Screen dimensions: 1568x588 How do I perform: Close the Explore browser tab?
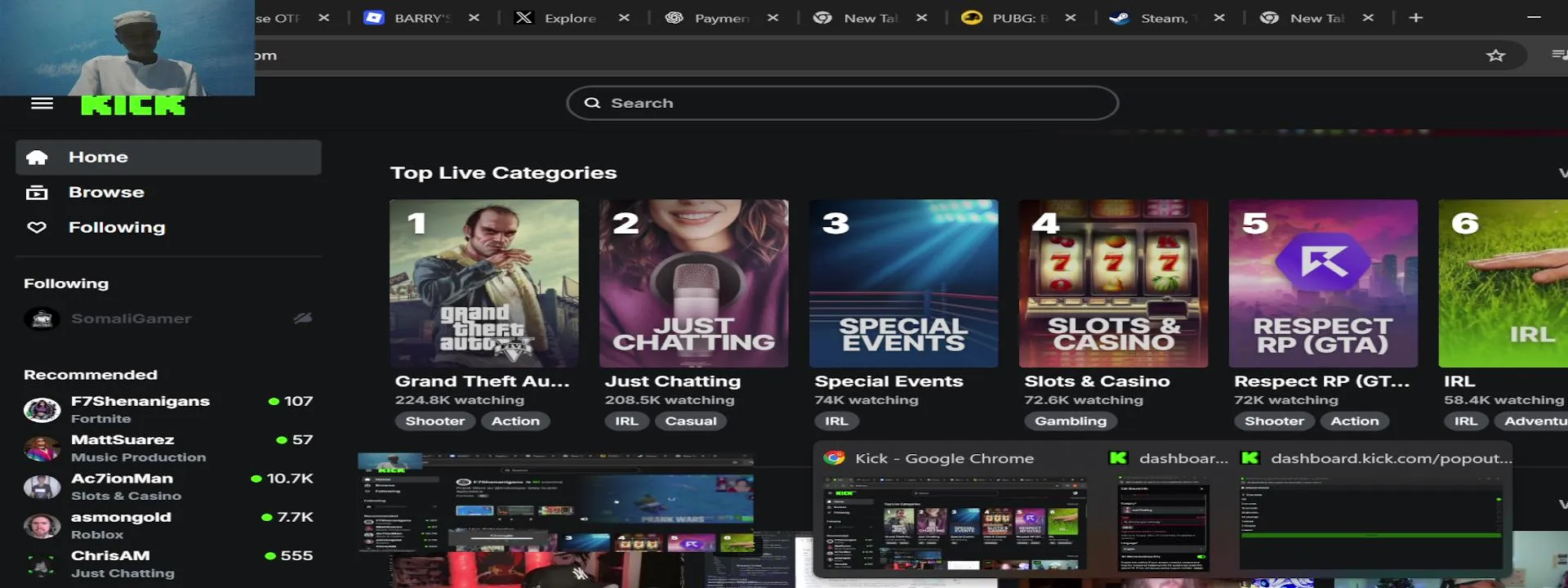pos(624,18)
